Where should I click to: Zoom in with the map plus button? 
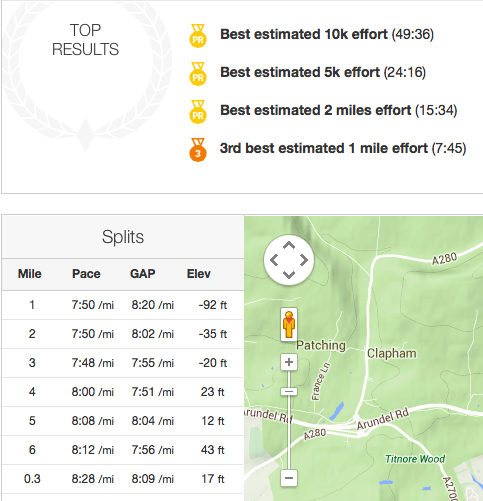pyautogui.click(x=289, y=362)
